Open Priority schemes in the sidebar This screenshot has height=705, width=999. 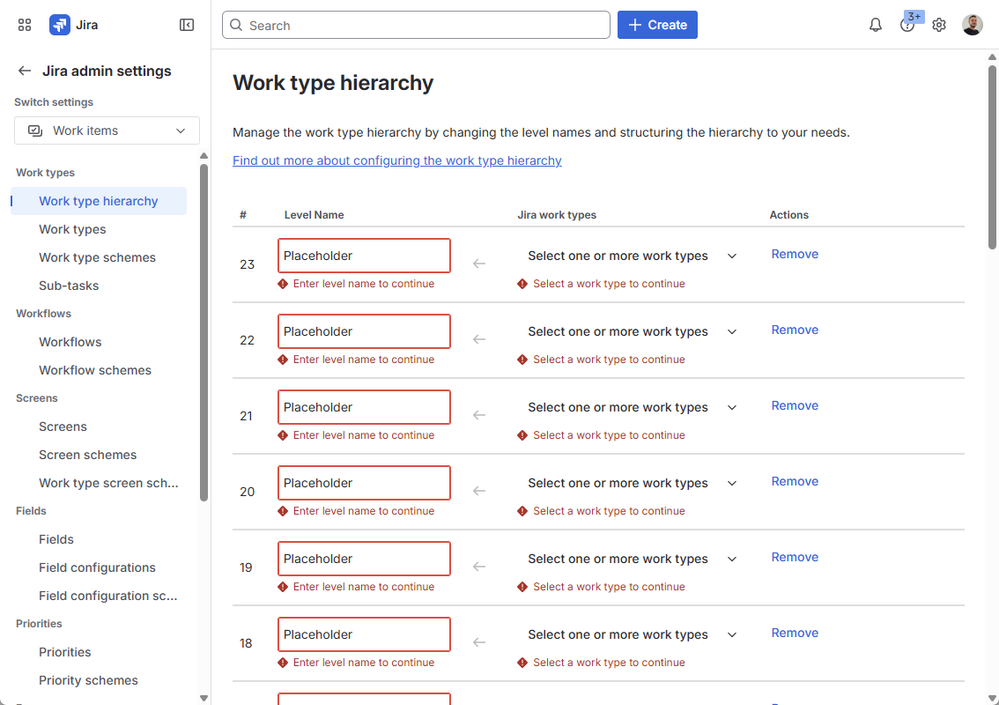click(x=89, y=680)
